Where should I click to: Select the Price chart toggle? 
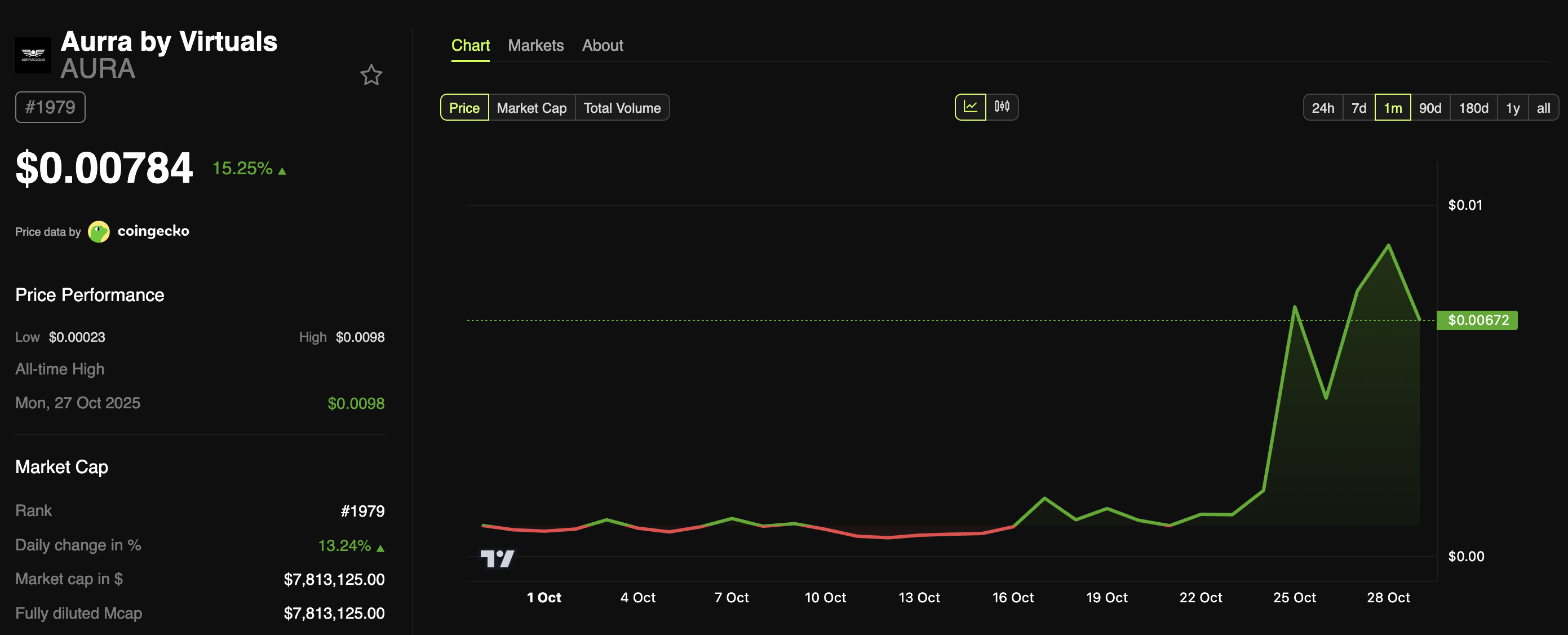464,107
